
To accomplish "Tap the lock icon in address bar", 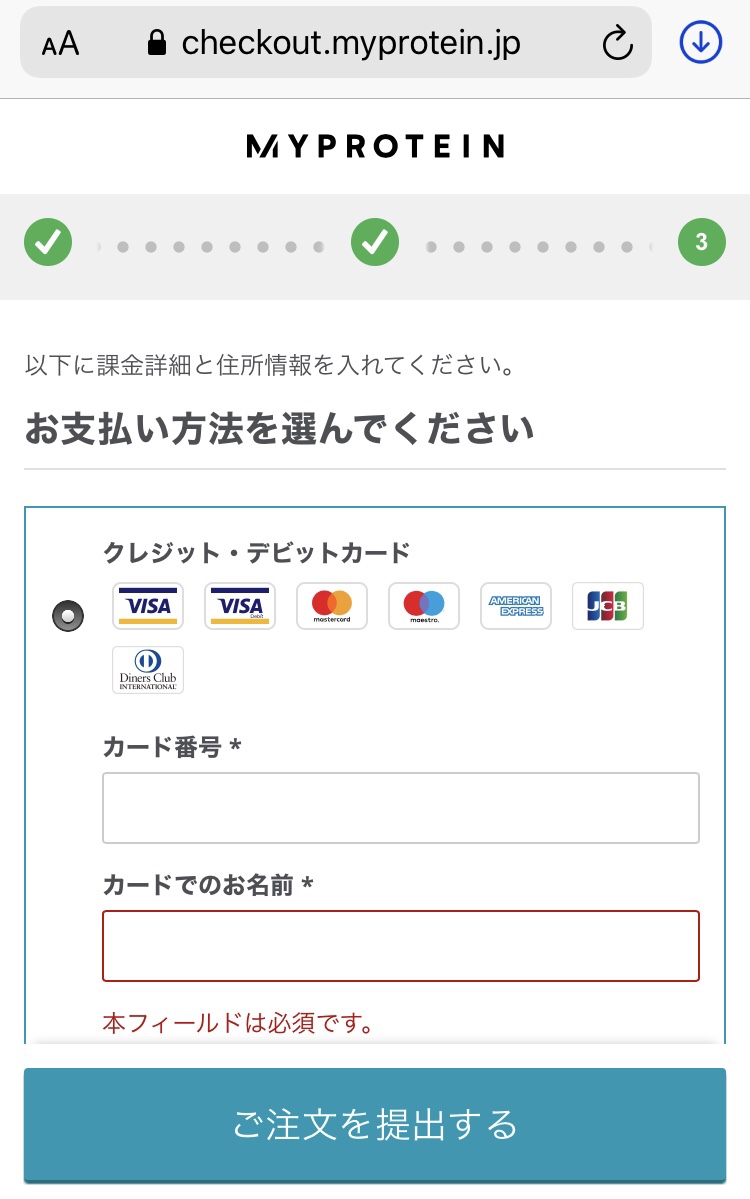I will 156,42.
